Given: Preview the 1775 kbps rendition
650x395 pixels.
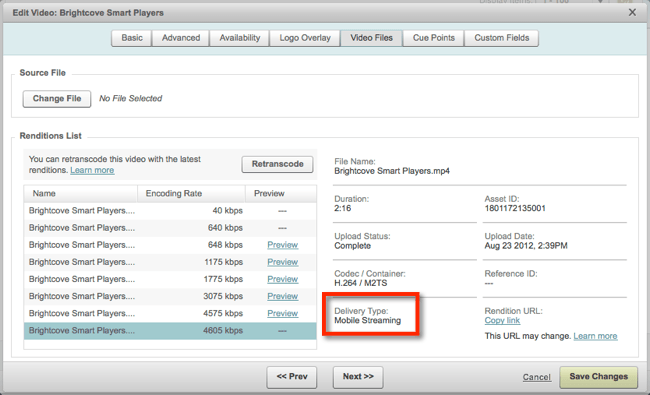Looking at the screenshot, I should point(282,279).
